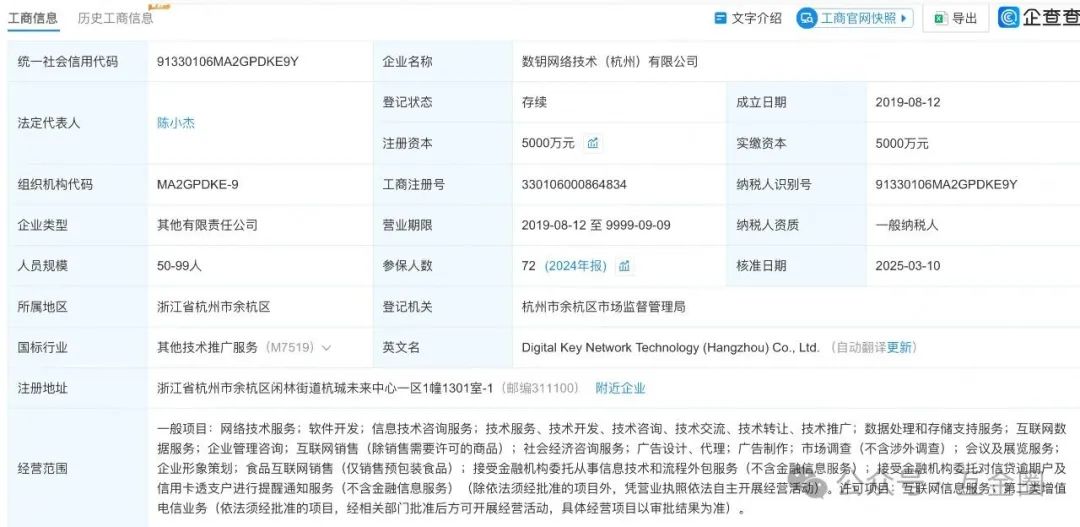Image resolution: width=1080 pixels, height=527 pixels.
Task: Select the registered address text
Action: pos(325,389)
